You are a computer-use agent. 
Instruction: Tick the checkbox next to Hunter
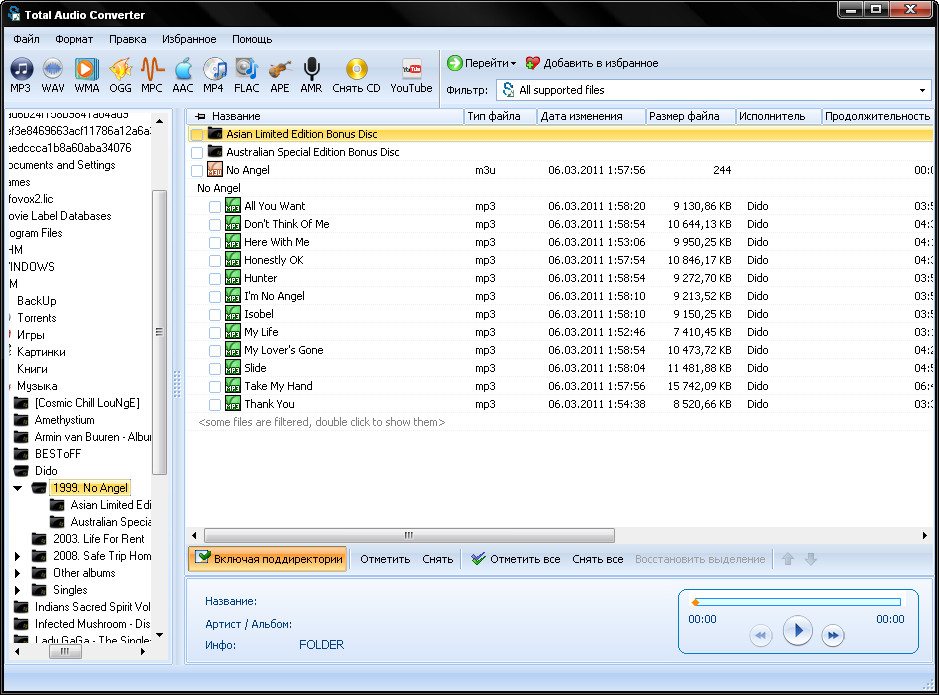tap(215, 279)
